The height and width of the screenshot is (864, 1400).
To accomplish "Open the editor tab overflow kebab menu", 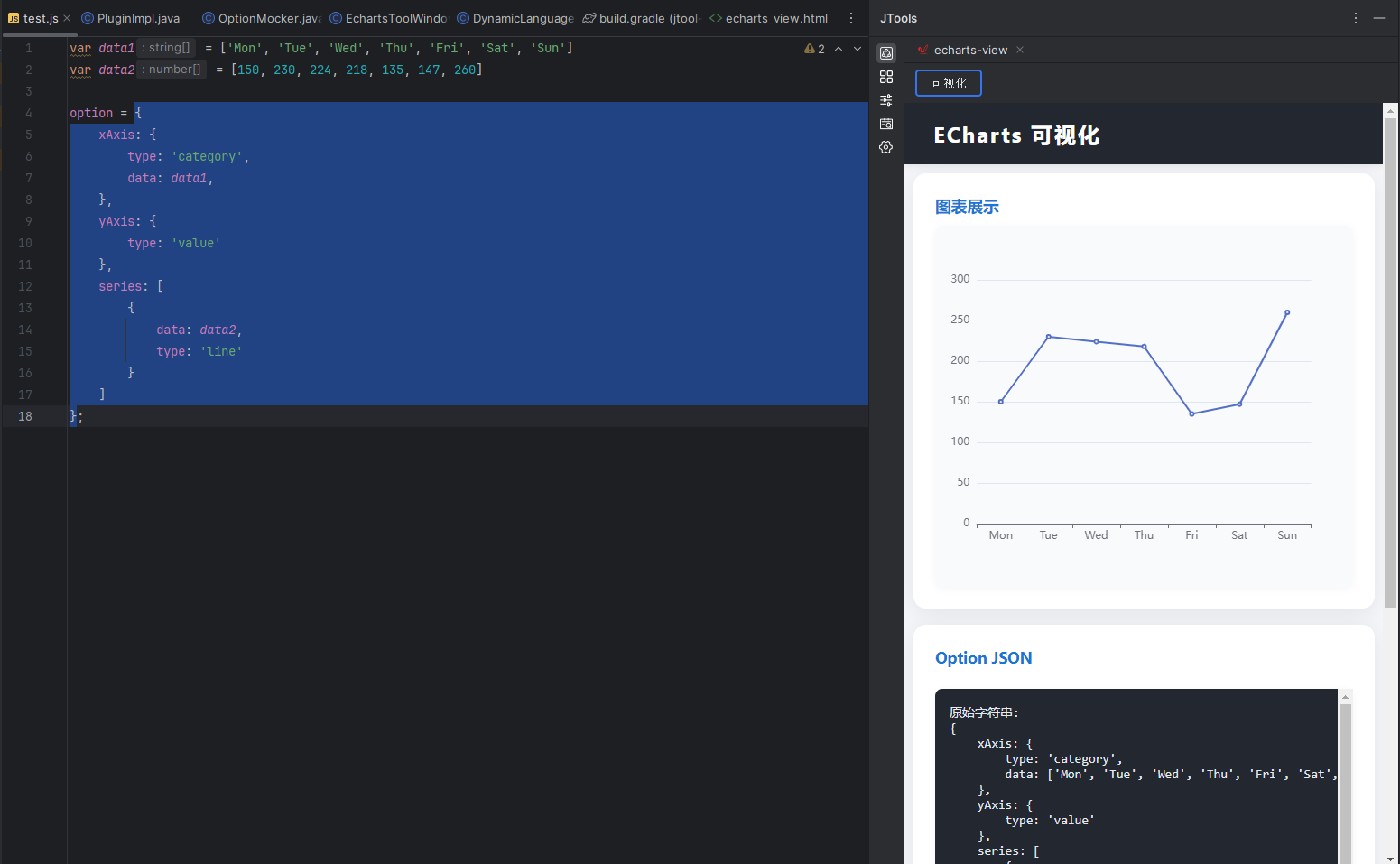I will 851,18.
